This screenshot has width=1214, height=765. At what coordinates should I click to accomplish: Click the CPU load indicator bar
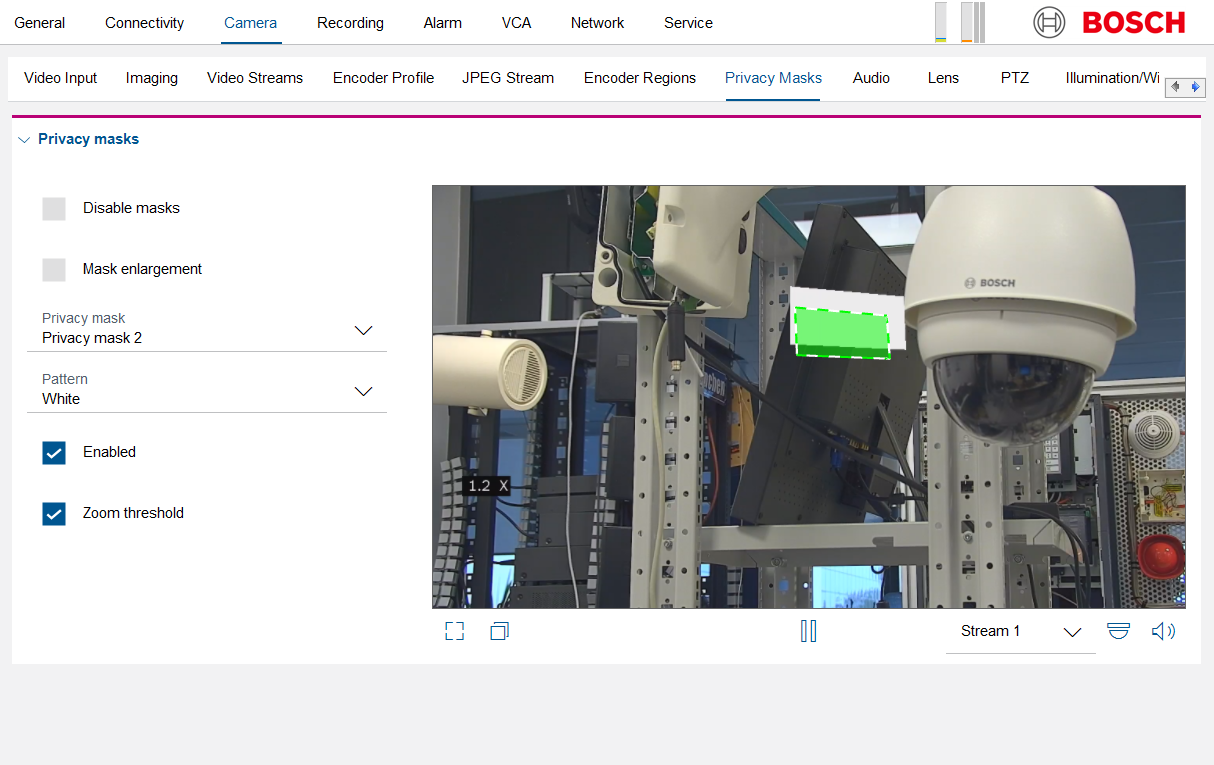(x=940, y=23)
